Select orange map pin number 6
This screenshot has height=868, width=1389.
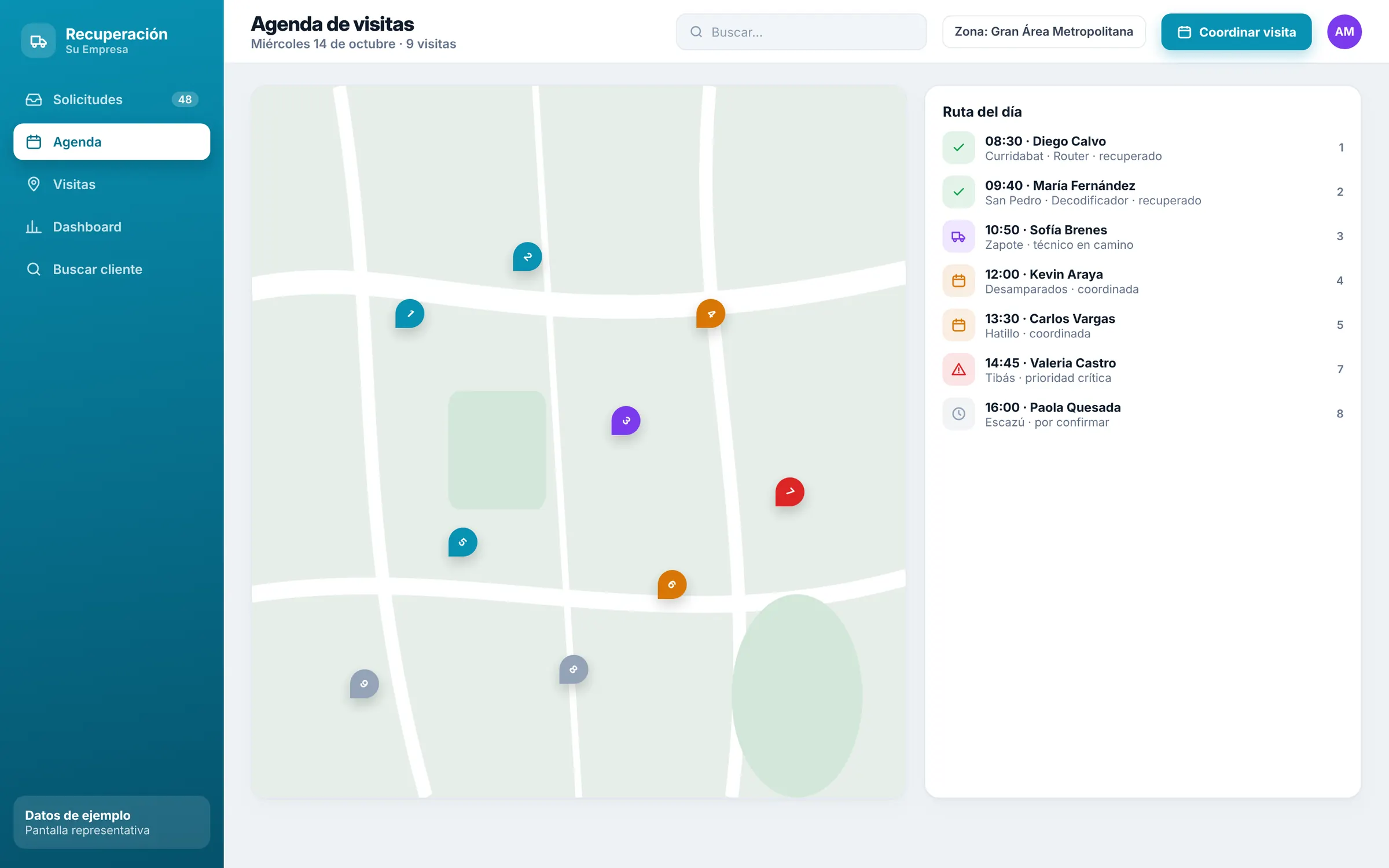pos(672,584)
